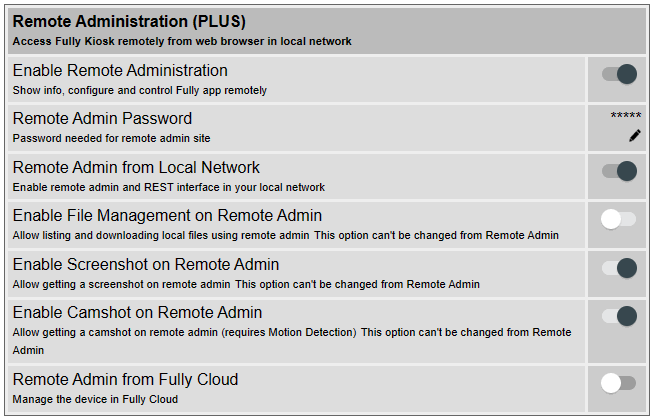Turn on Remote Admin from Fully Cloud
This screenshot has height=420, width=654.
tap(619, 383)
